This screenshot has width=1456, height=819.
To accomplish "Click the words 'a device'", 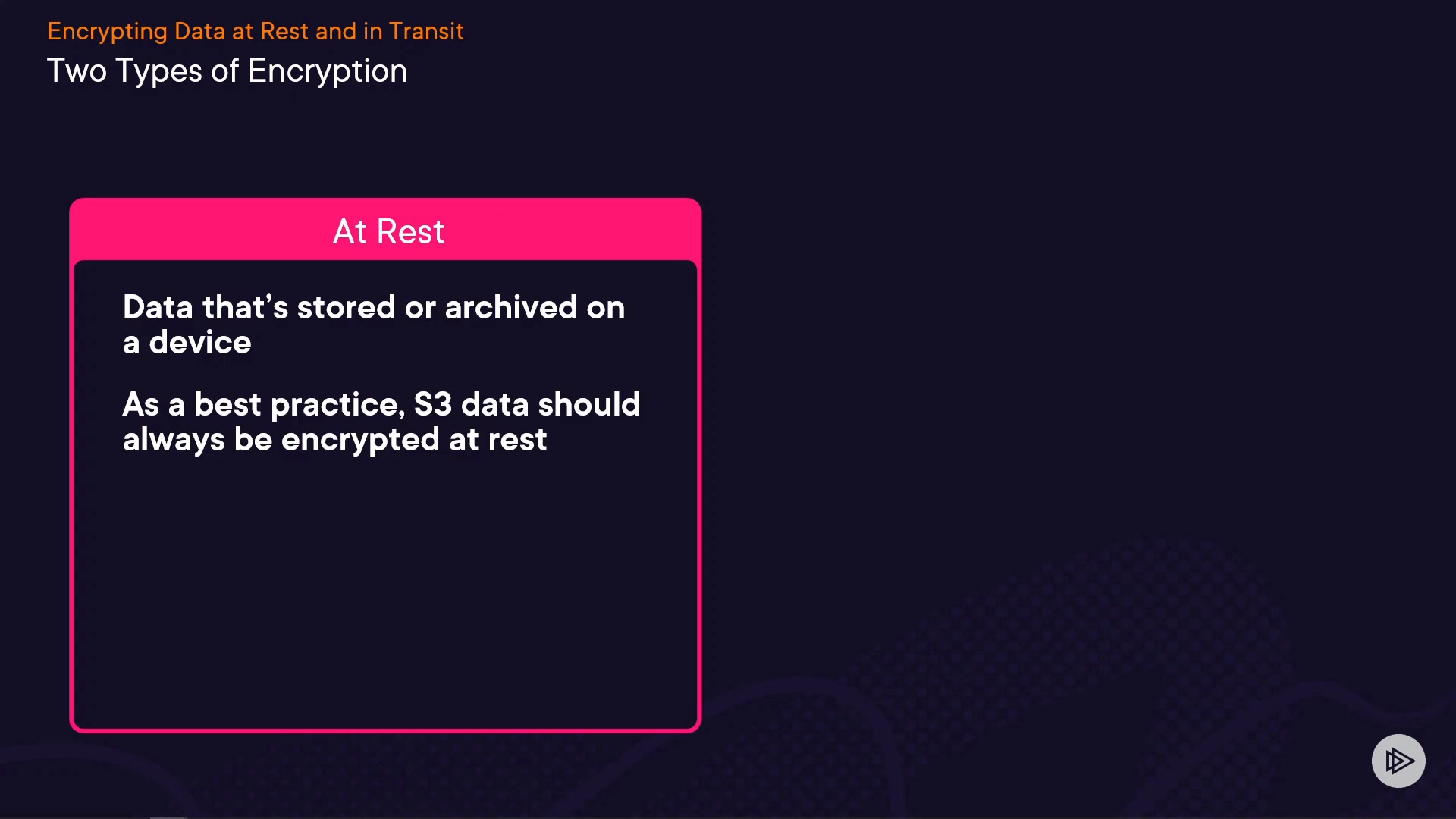I will coord(187,343).
